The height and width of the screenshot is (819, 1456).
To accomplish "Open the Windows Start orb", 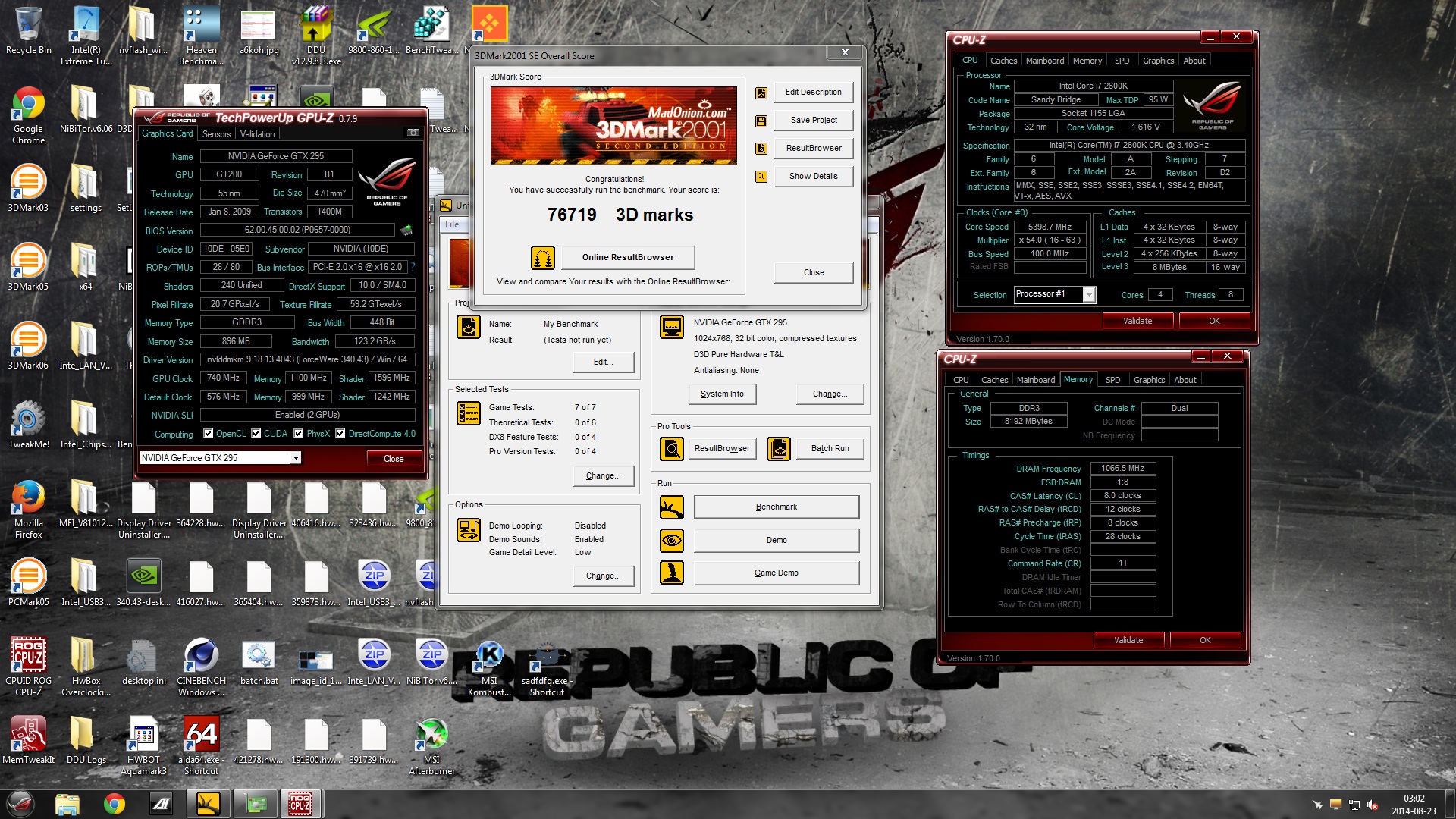I will coord(20,803).
